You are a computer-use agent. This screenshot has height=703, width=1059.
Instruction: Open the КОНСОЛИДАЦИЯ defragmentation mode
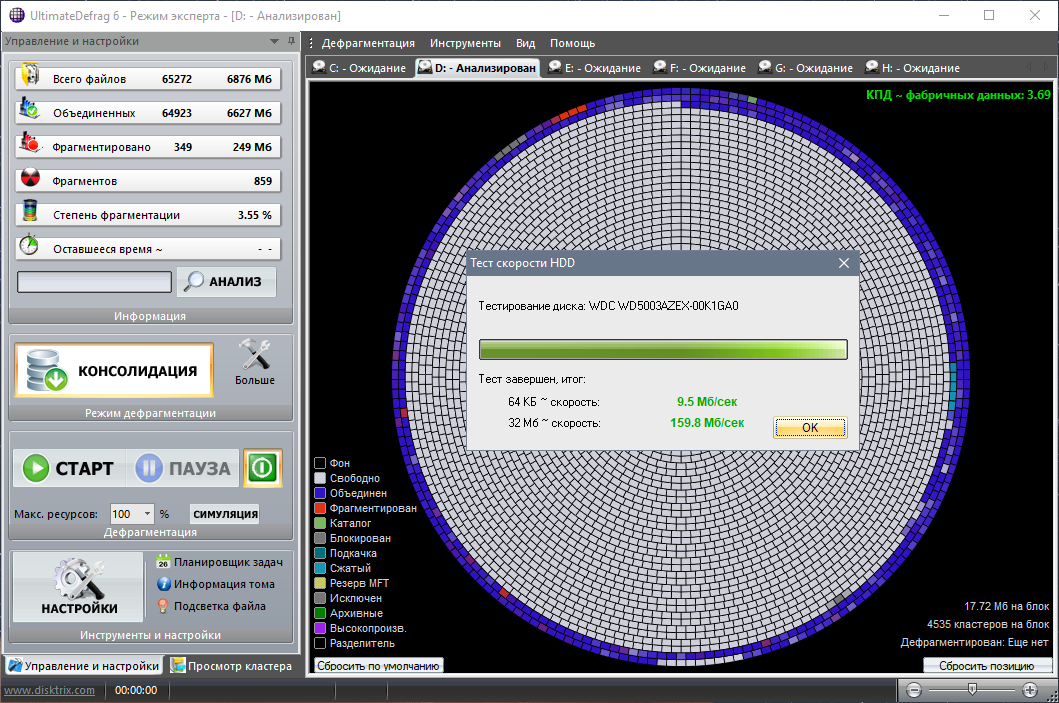(114, 371)
